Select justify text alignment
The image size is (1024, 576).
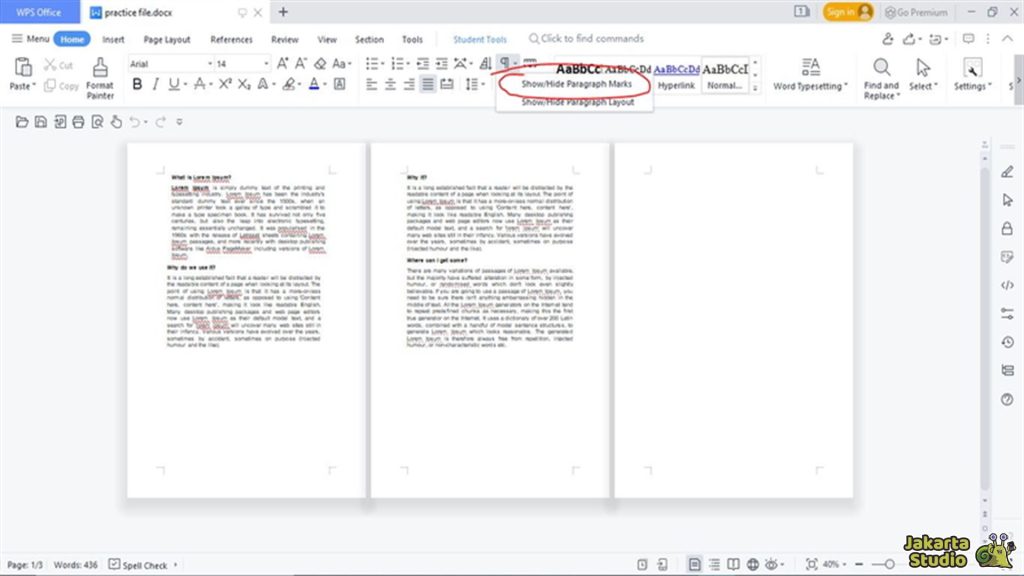(x=428, y=84)
